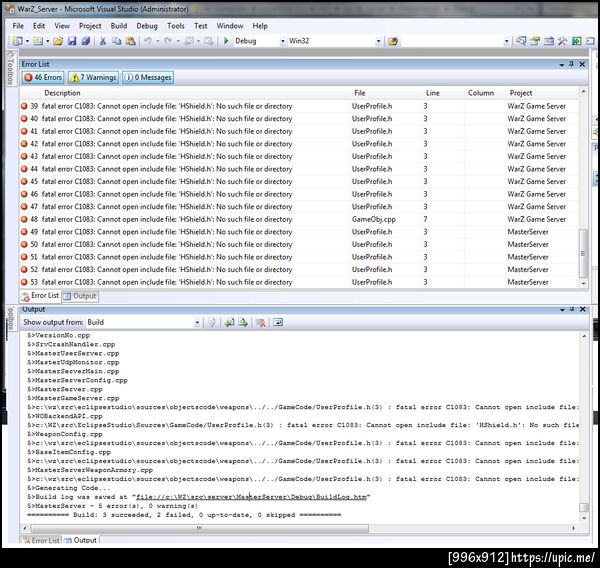Viewport: 600px width, 568px height.
Task: Toggle Word Wrap in Output toolbar
Action: (278, 323)
